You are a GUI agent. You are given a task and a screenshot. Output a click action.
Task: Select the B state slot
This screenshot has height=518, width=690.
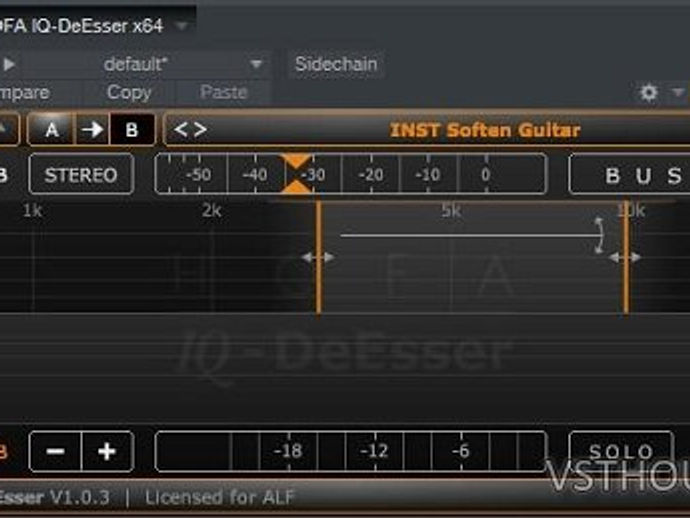click(132, 129)
